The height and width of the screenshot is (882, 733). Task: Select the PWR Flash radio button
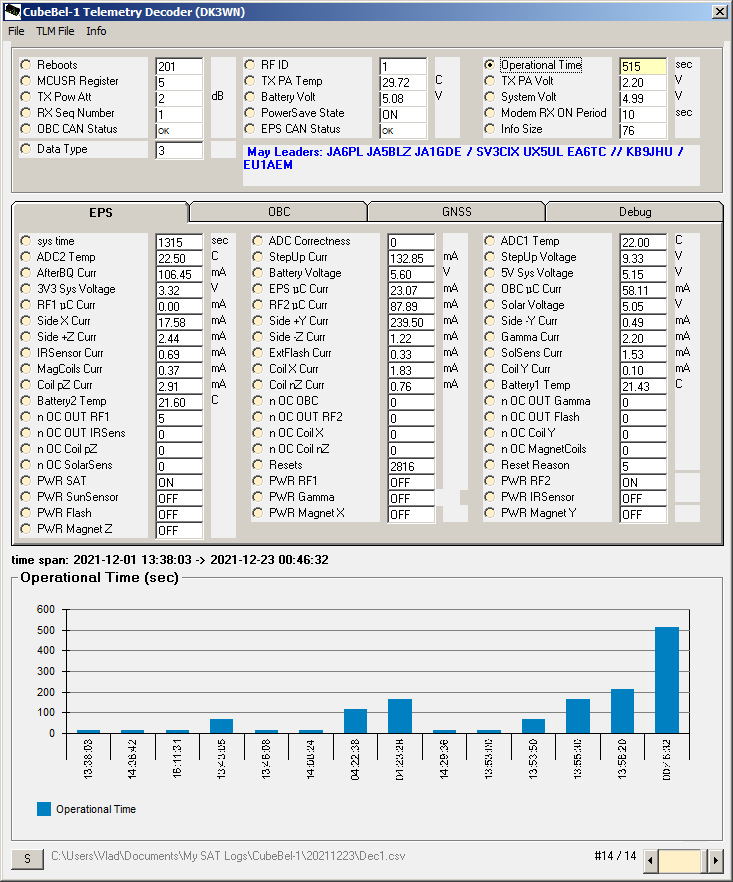tap(26, 513)
